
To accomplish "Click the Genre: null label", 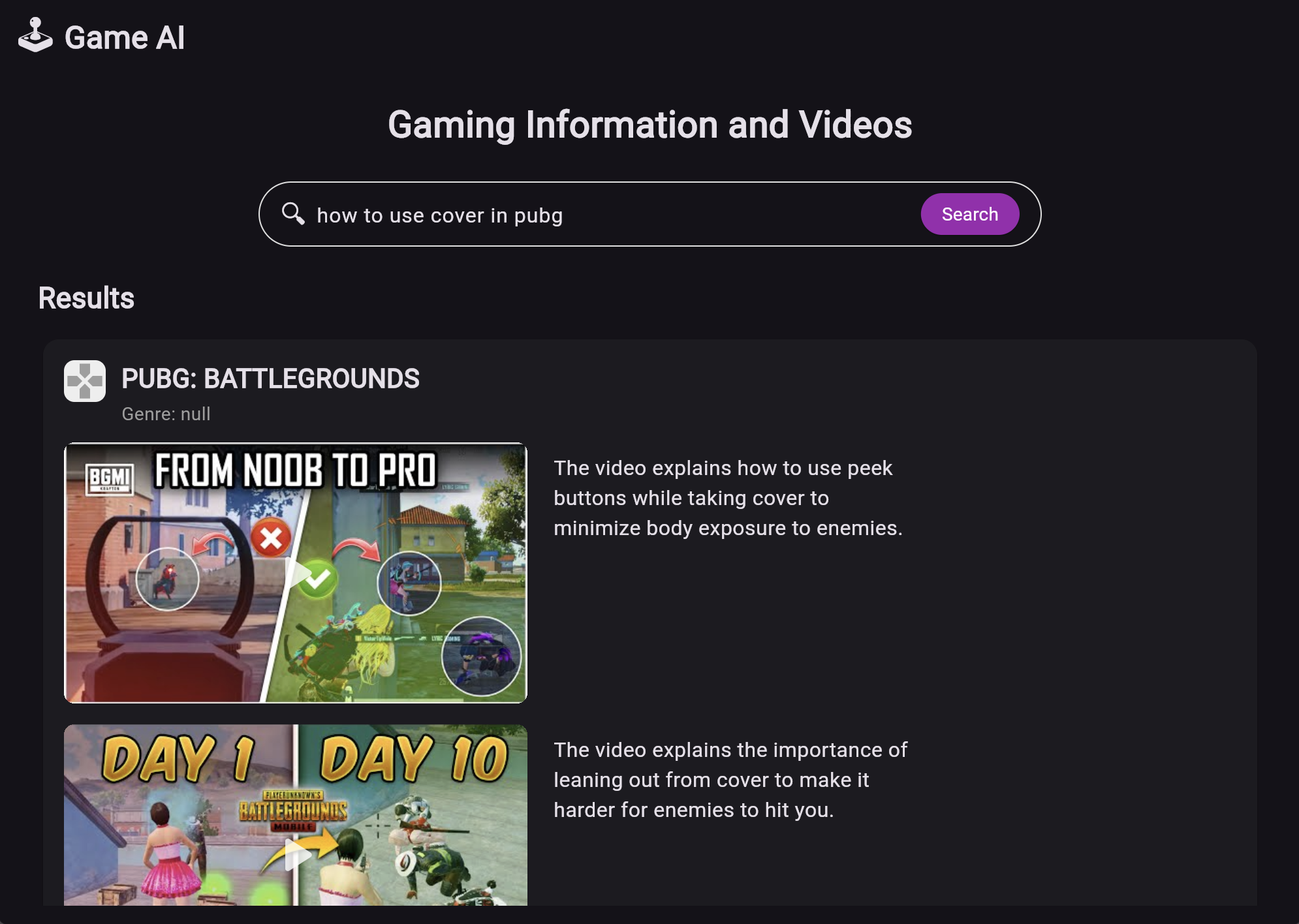I will [166, 414].
